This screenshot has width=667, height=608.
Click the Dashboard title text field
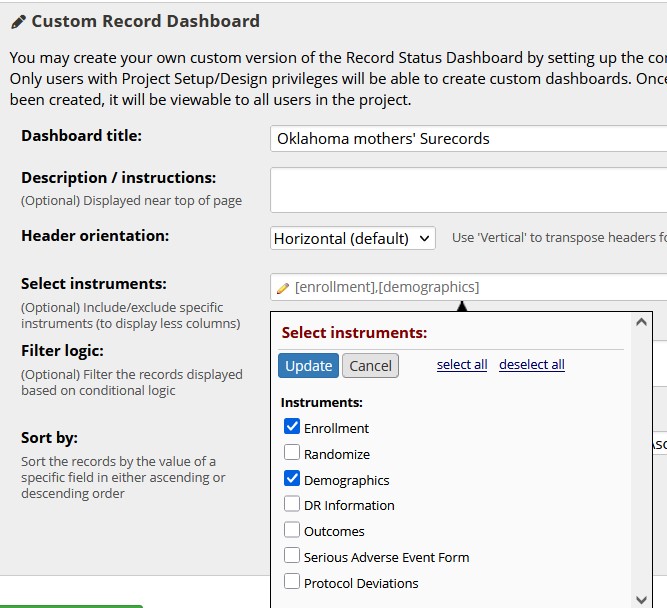468,139
